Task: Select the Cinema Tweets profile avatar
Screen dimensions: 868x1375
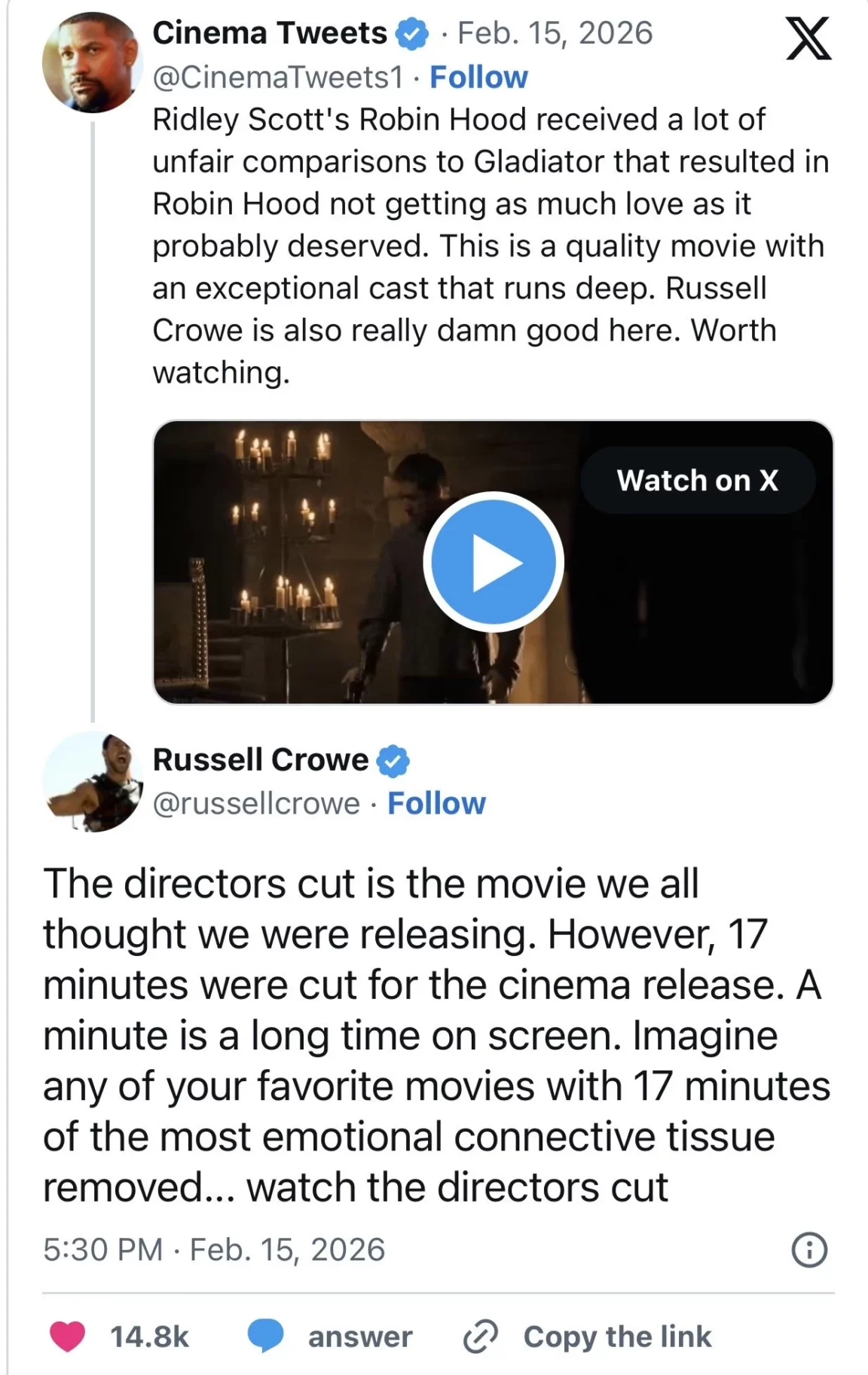Action: 93,59
